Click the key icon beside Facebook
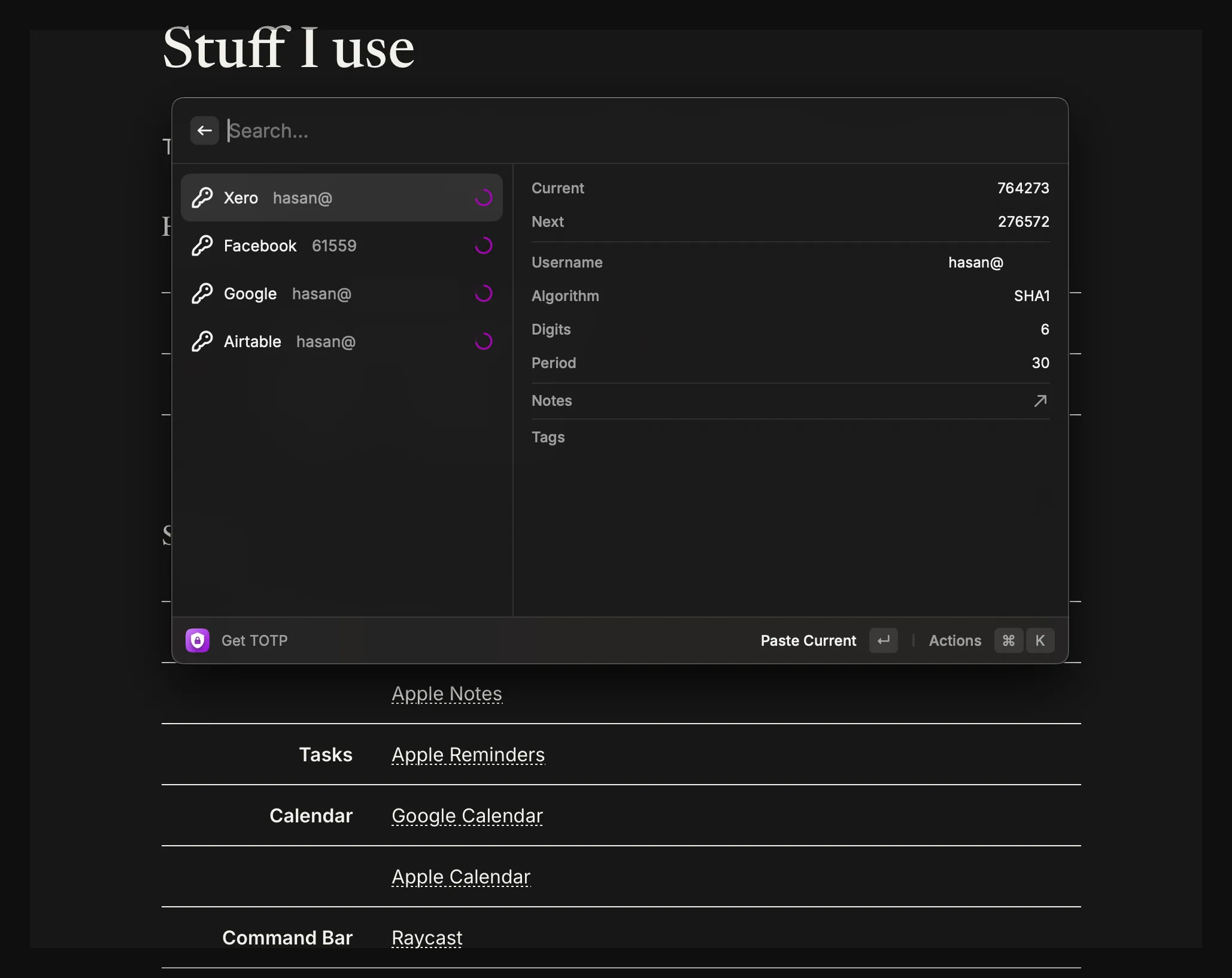Image resolution: width=1232 pixels, height=978 pixels. (x=202, y=245)
